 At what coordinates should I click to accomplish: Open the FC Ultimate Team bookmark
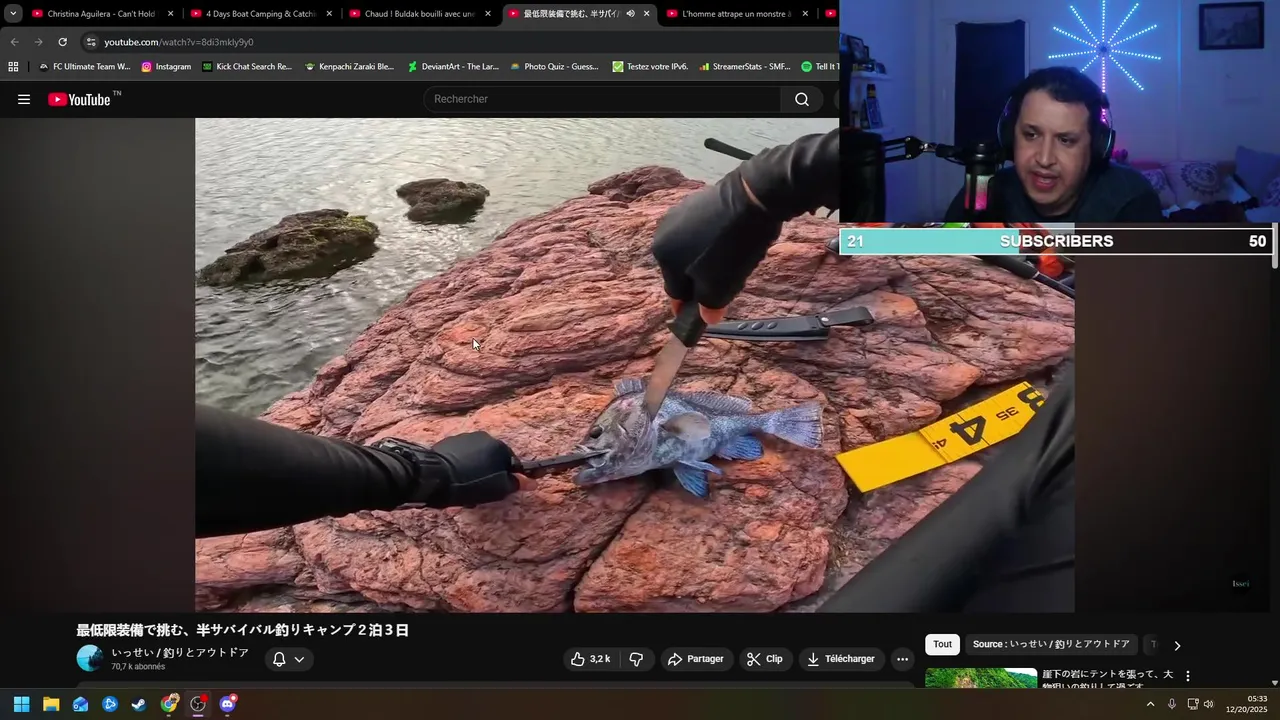tap(84, 67)
